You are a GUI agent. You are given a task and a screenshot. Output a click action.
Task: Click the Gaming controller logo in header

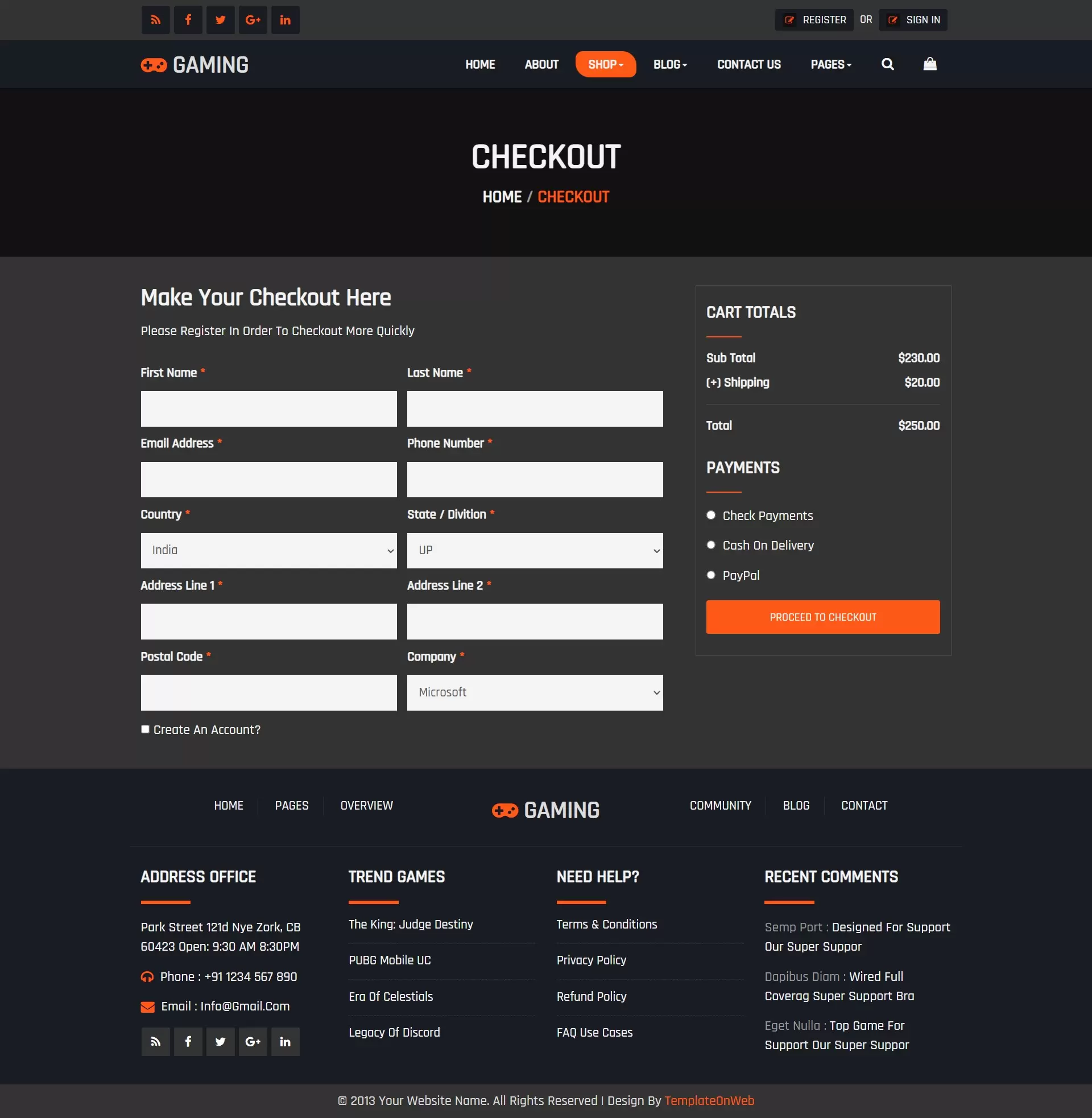[x=195, y=65]
